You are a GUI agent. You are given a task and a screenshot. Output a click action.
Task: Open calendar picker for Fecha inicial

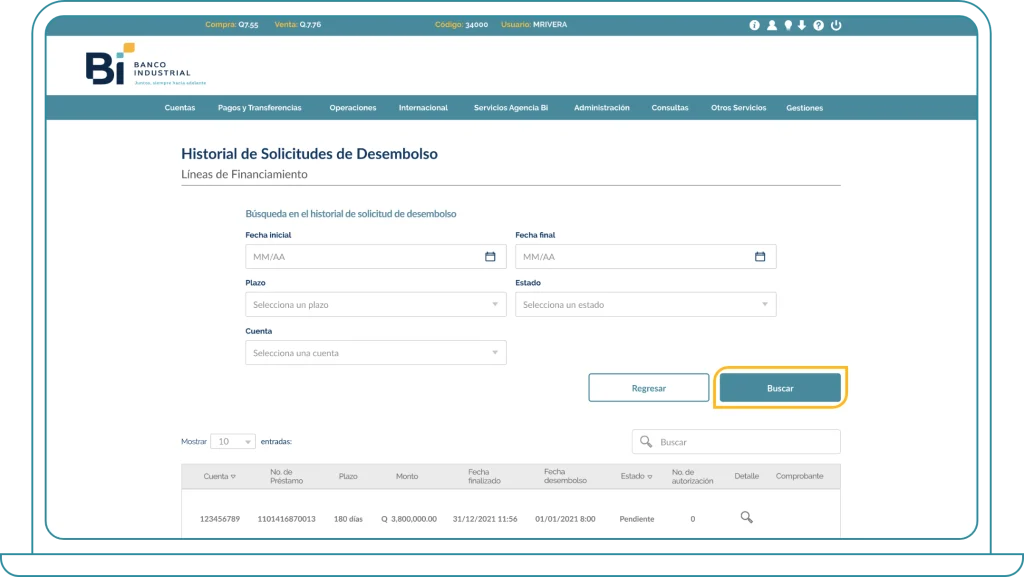(490, 257)
